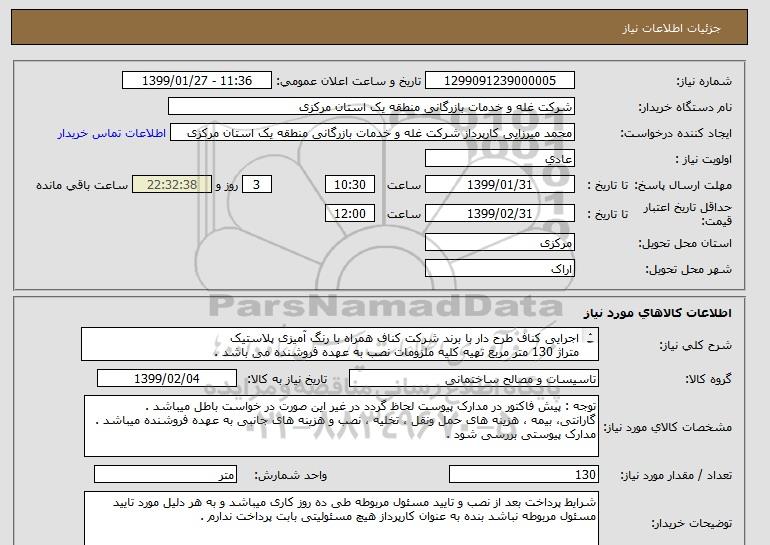Click the request number field 1299091239000005
The height and width of the screenshot is (545, 770).
(500, 81)
